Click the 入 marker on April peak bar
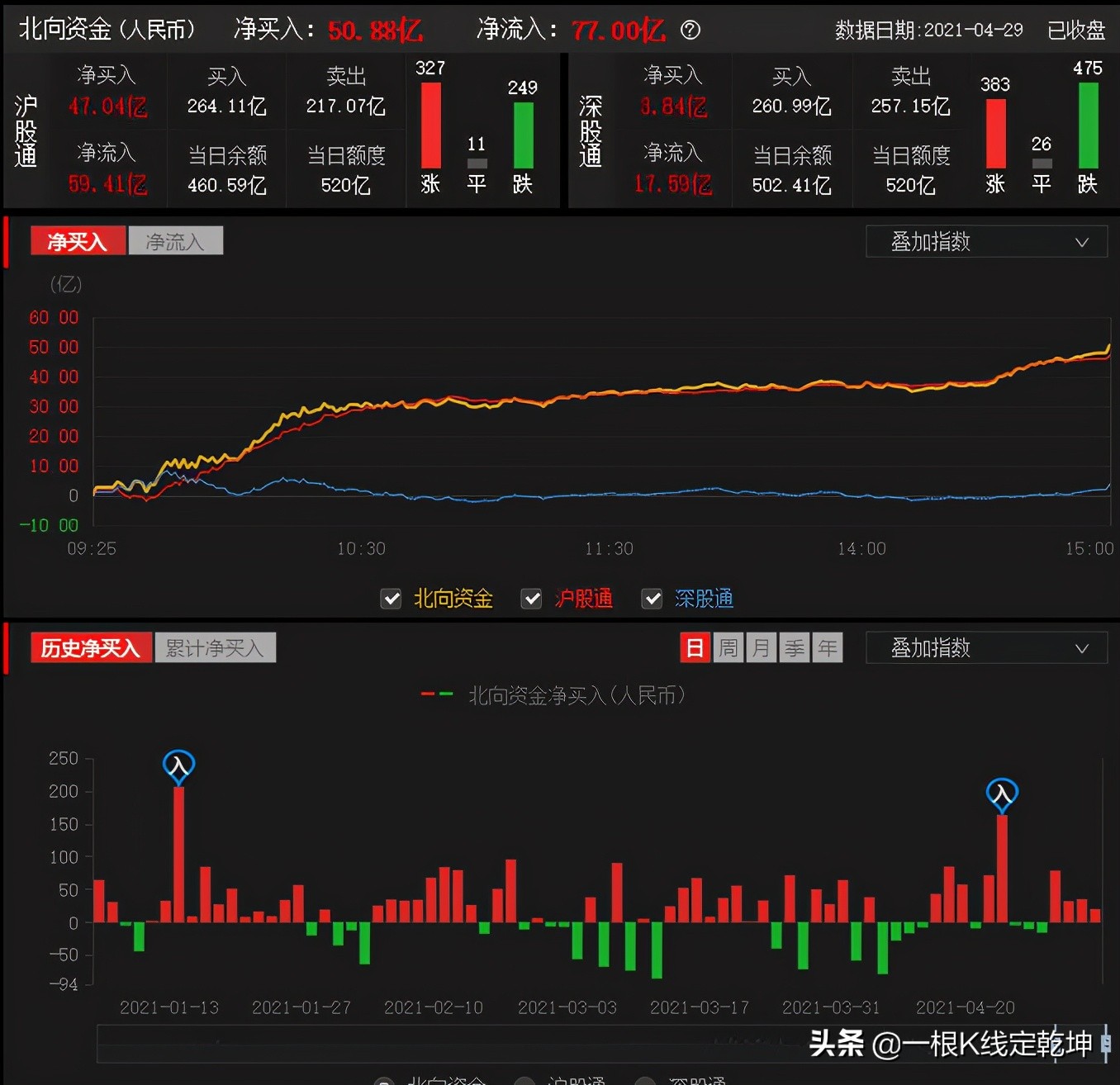Image resolution: width=1120 pixels, height=1085 pixels. tap(1002, 794)
